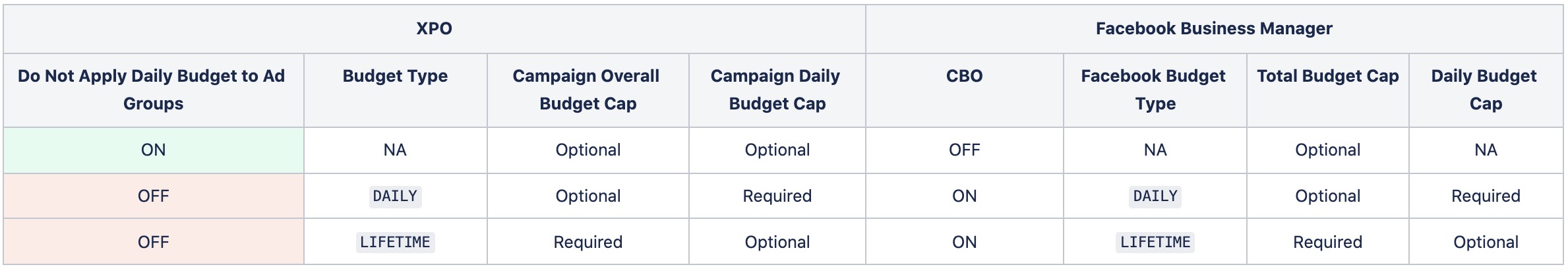Viewport: 1568px width, 269px height.
Task: Select the "Do Not Apply Daily Budget to Ad Groups" column header
Action: coord(152,90)
